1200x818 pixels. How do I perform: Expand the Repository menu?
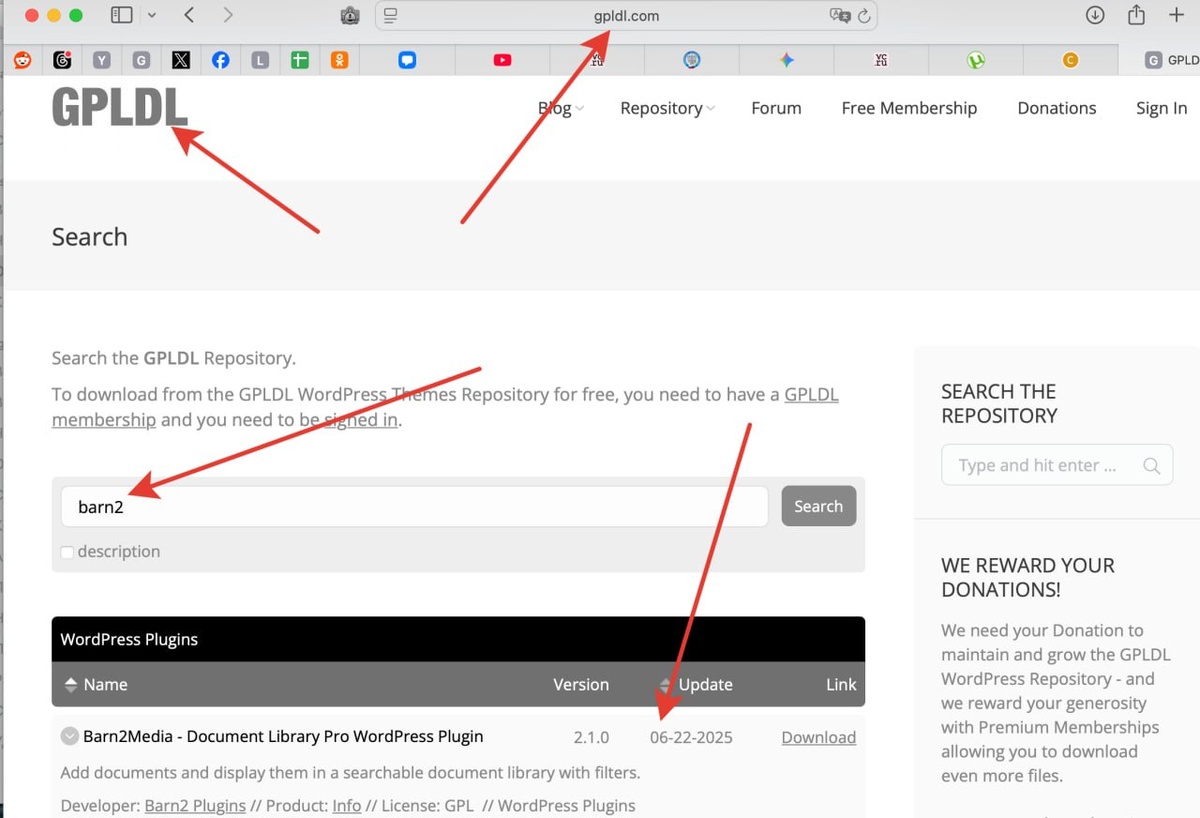pos(667,108)
